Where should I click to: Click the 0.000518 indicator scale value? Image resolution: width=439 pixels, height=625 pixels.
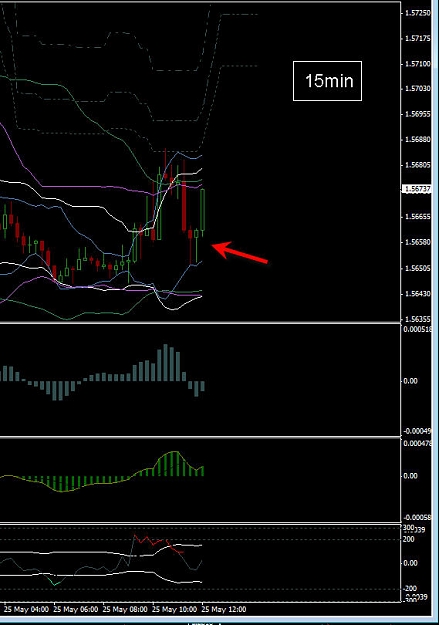[417, 329]
